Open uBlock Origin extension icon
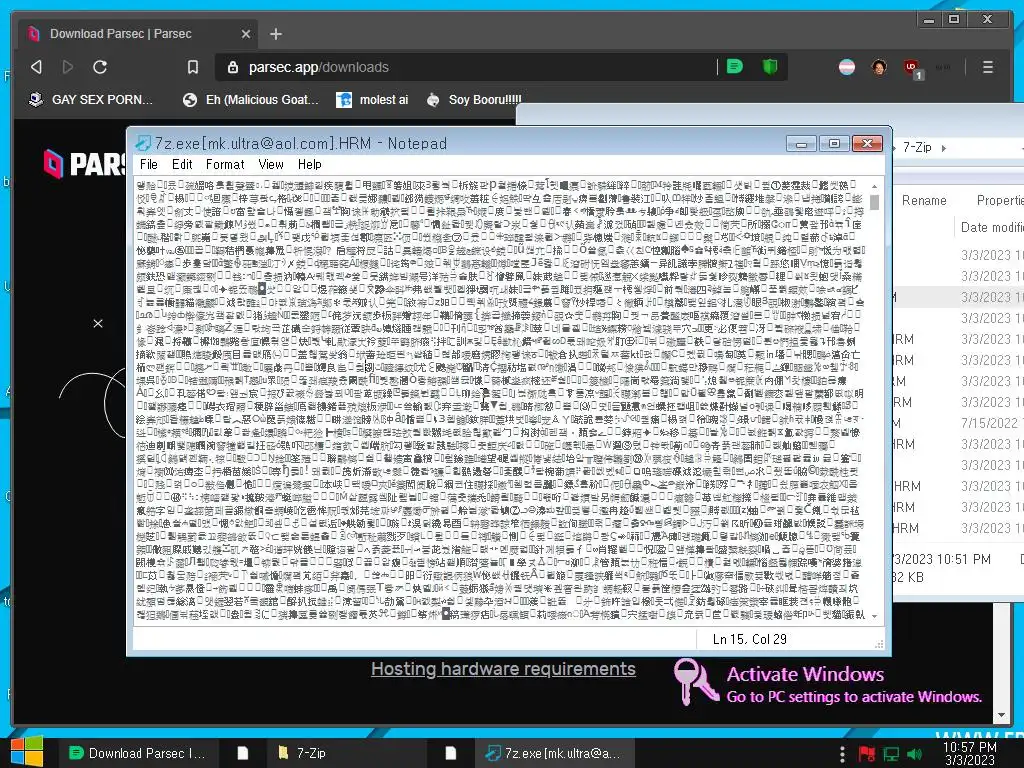The image size is (1024, 768). [x=912, y=68]
